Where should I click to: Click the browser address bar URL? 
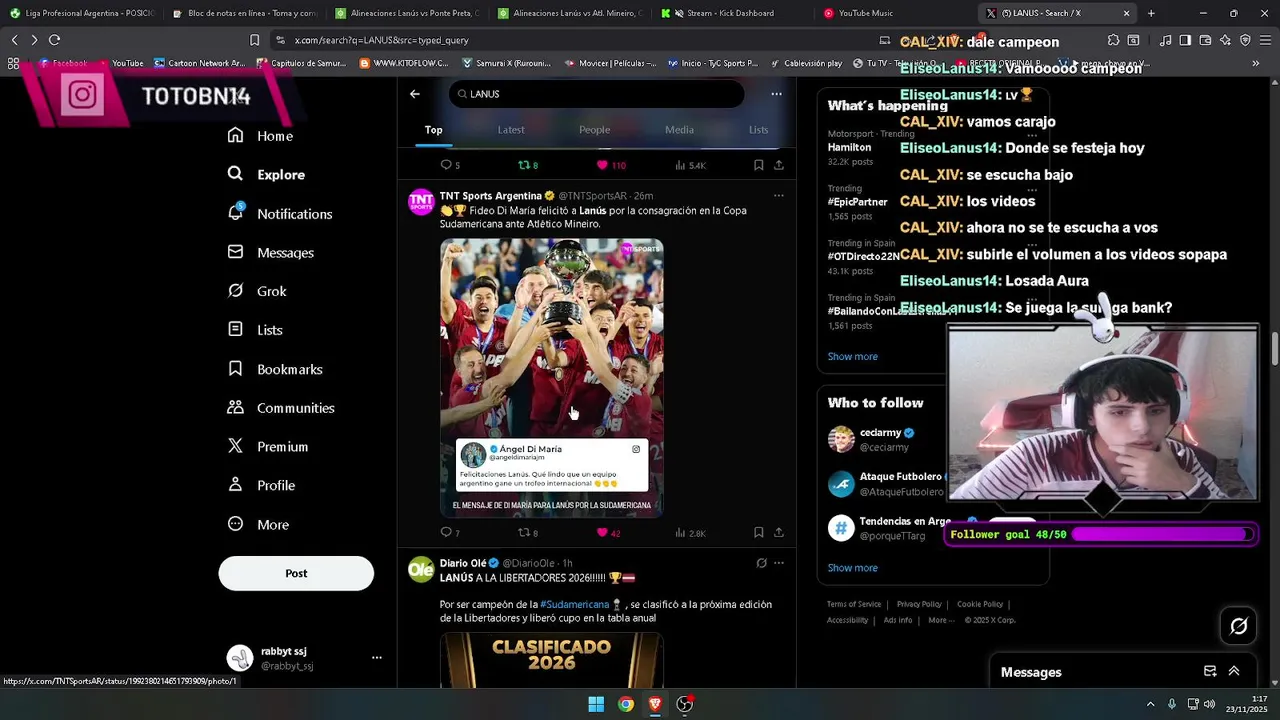(382, 40)
